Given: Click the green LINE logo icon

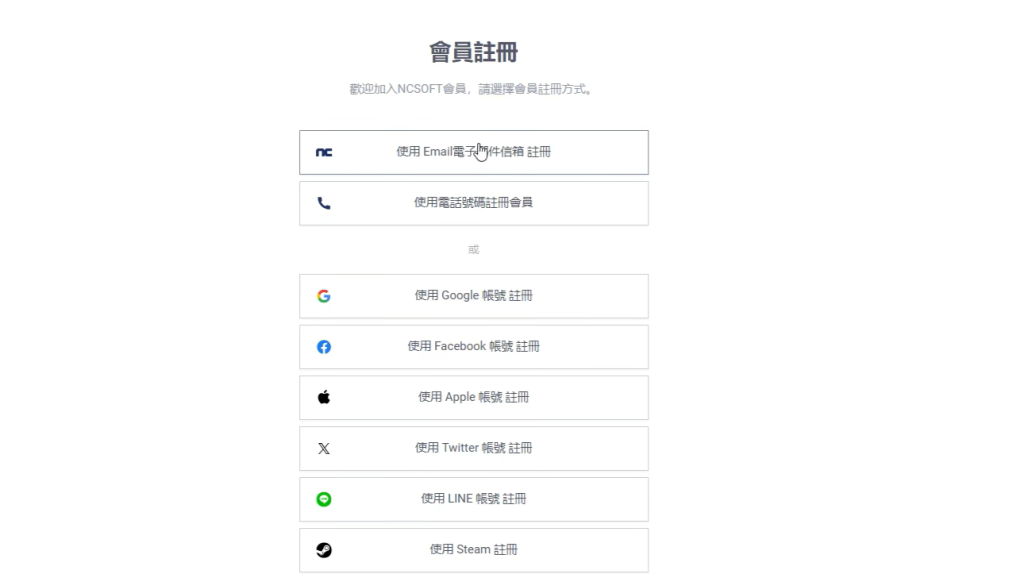Looking at the screenshot, I should (x=324, y=499).
